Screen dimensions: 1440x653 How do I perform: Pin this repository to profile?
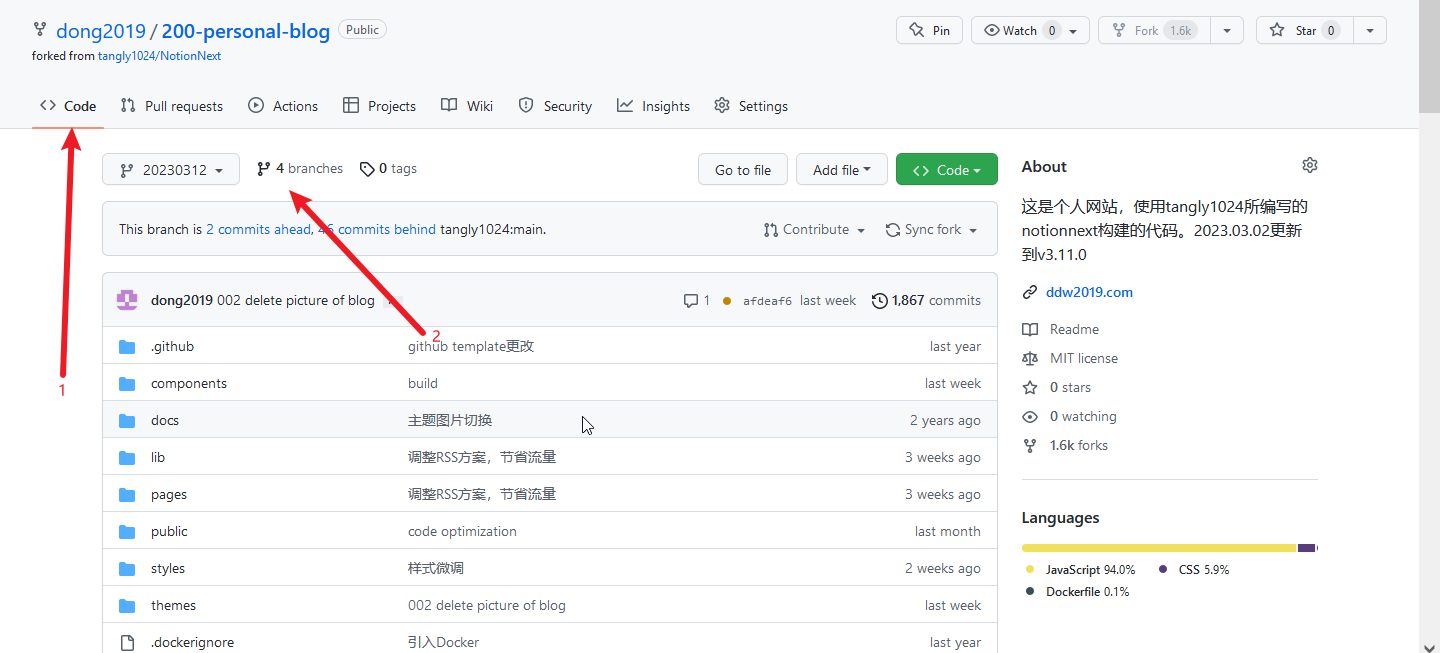(929, 30)
